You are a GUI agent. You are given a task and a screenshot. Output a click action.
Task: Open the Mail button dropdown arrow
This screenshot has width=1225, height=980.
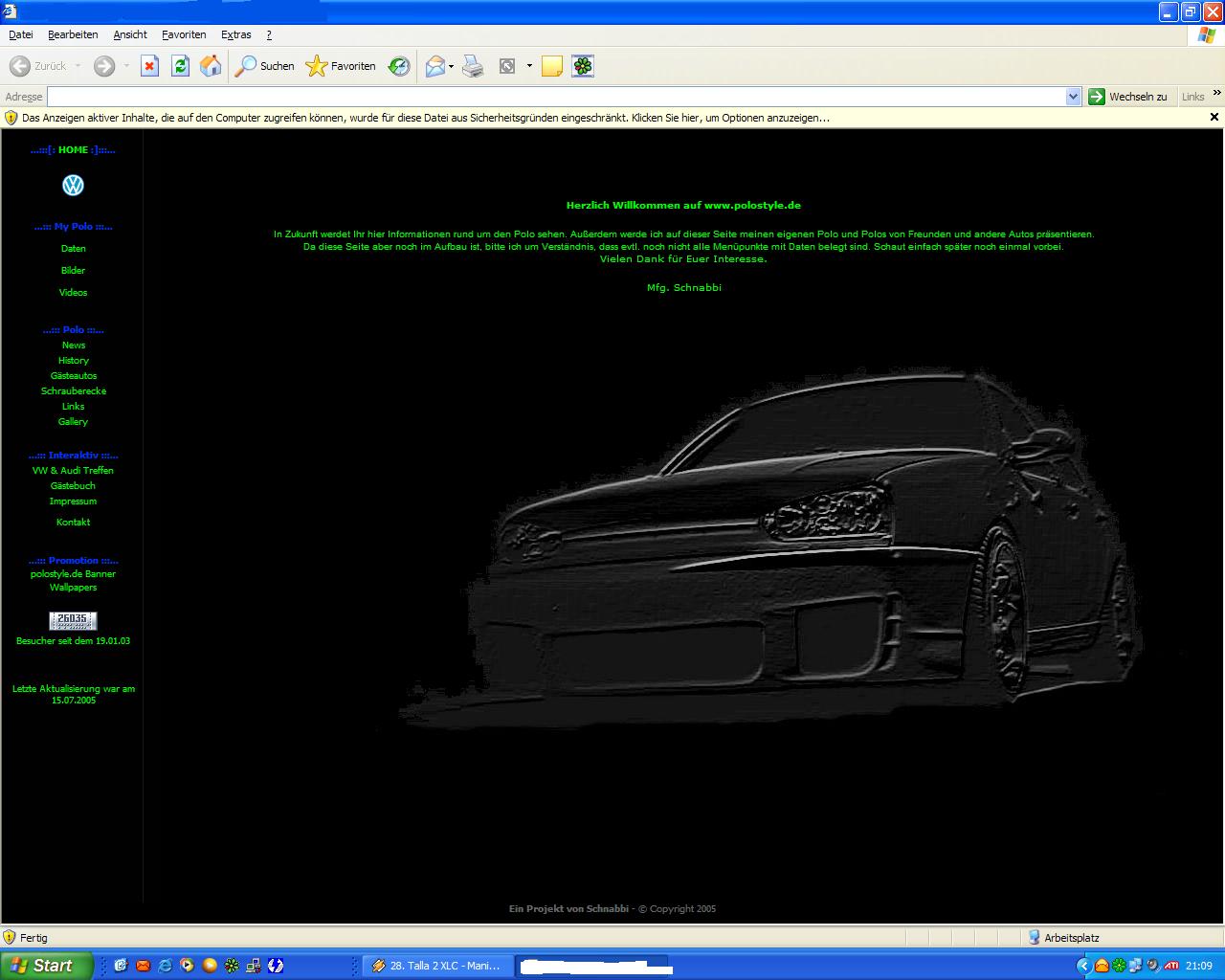click(452, 66)
